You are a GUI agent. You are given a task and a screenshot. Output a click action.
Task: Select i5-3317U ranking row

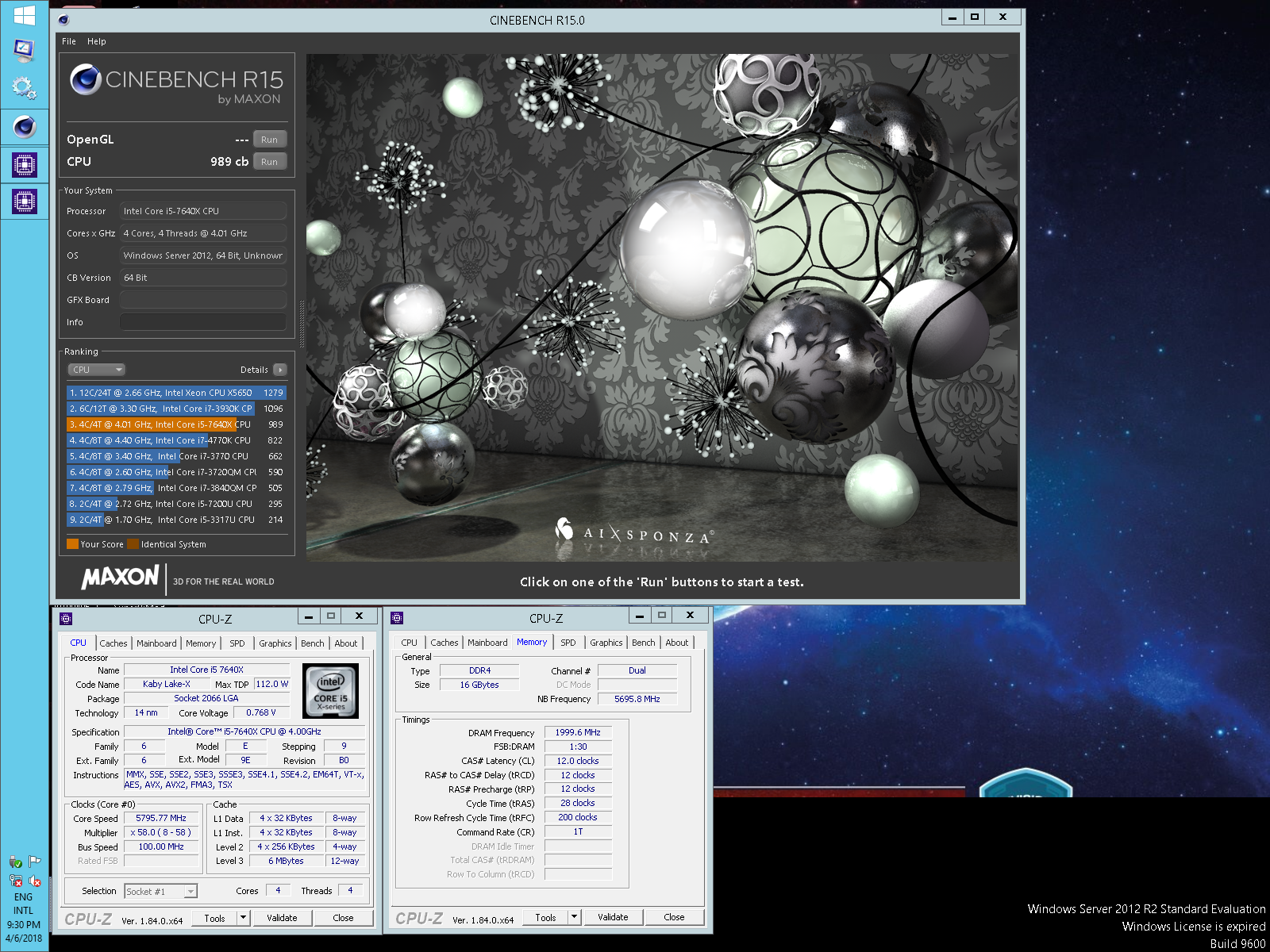pyautogui.click(x=176, y=520)
